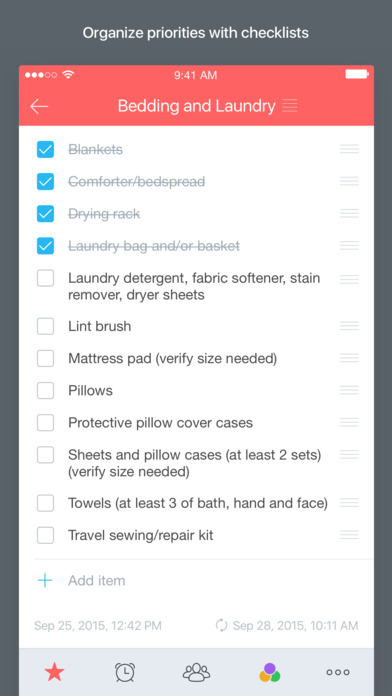
Task: Tap the reorder handle for Travel sewing/repair kit
Action: pos(349,535)
